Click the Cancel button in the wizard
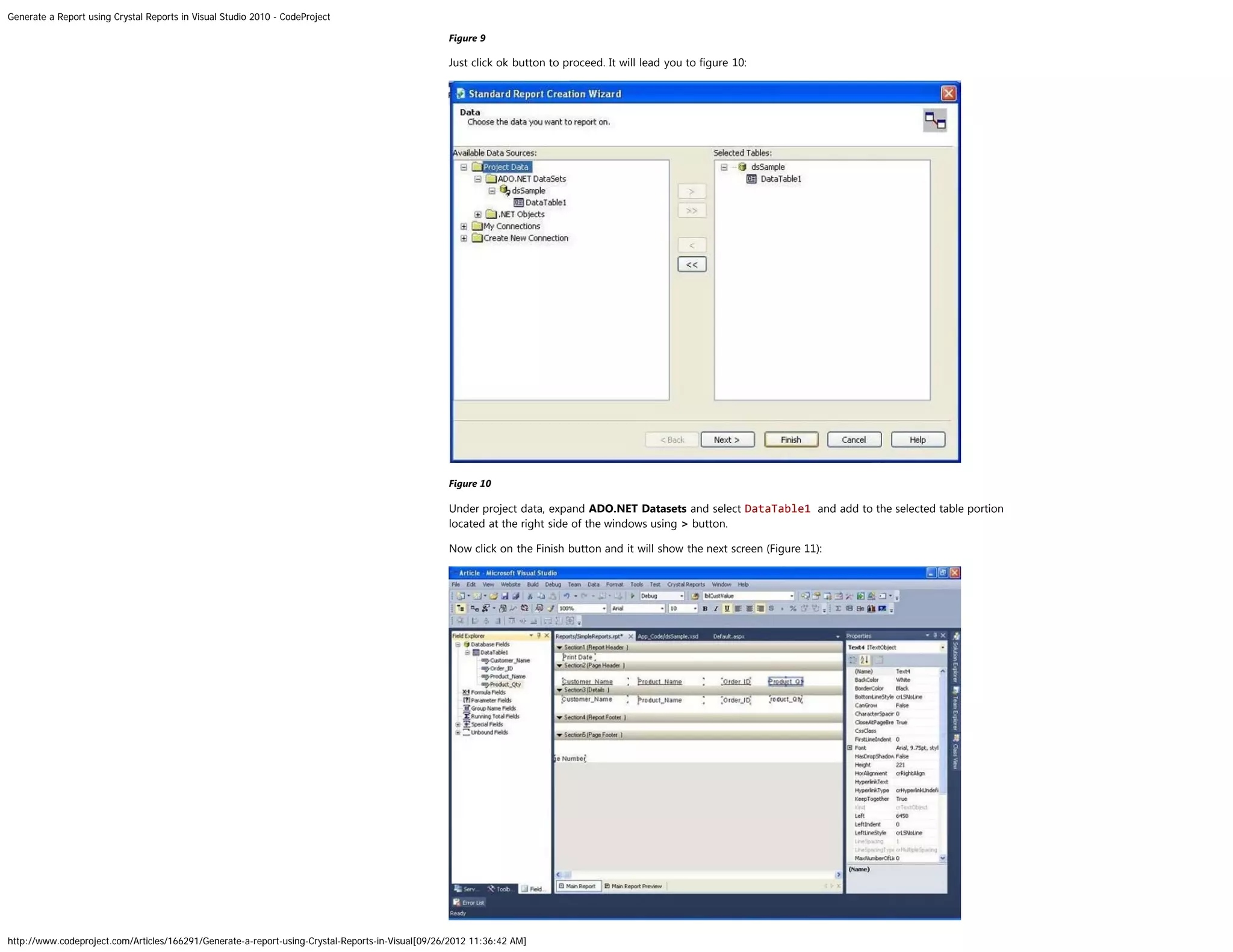 point(854,440)
